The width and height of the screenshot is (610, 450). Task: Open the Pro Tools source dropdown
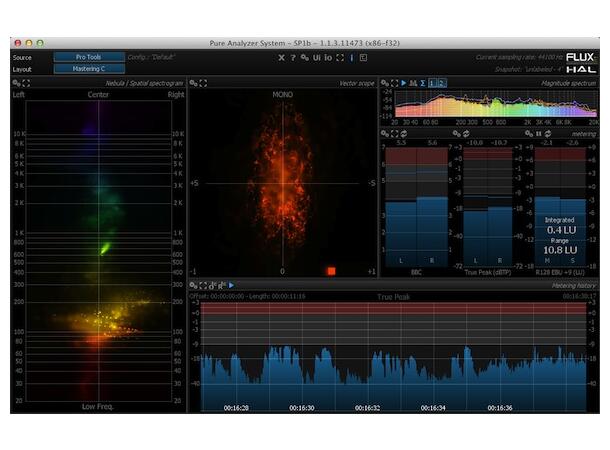89,57
